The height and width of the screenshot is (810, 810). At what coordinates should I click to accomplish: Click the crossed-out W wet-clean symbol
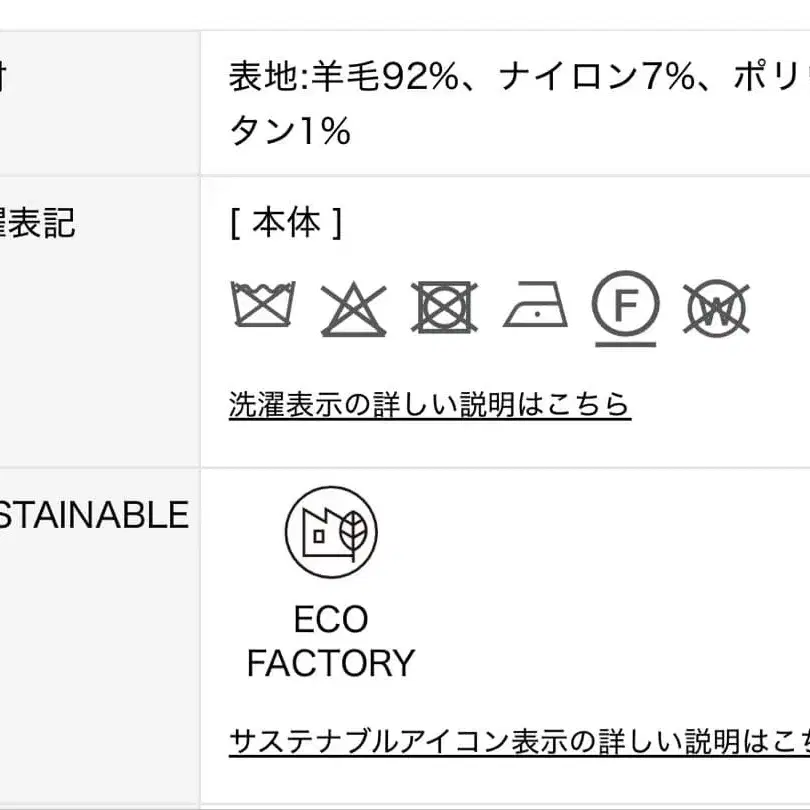point(715,307)
